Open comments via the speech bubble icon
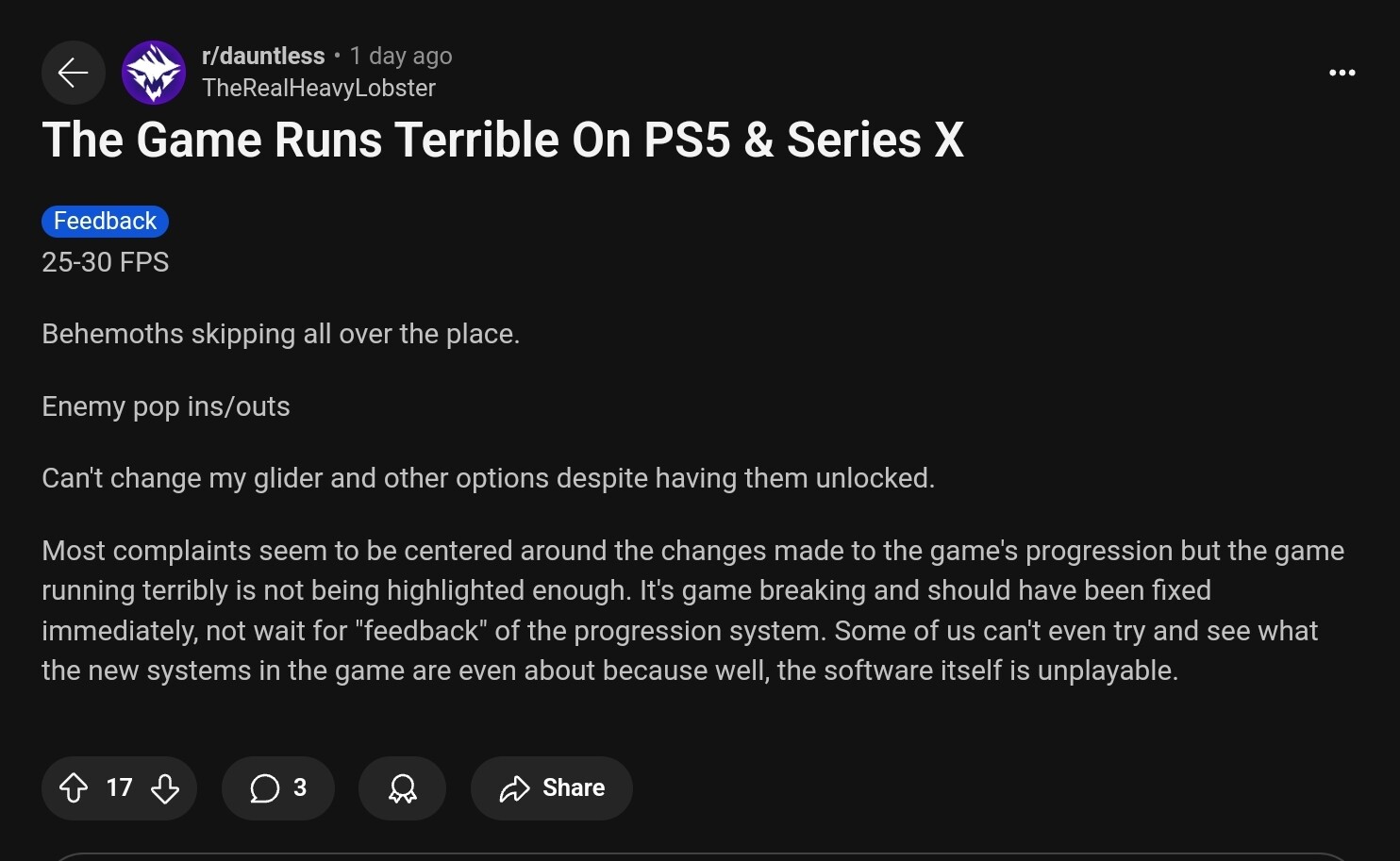This screenshot has height=861, width=1400. click(x=264, y=788)
